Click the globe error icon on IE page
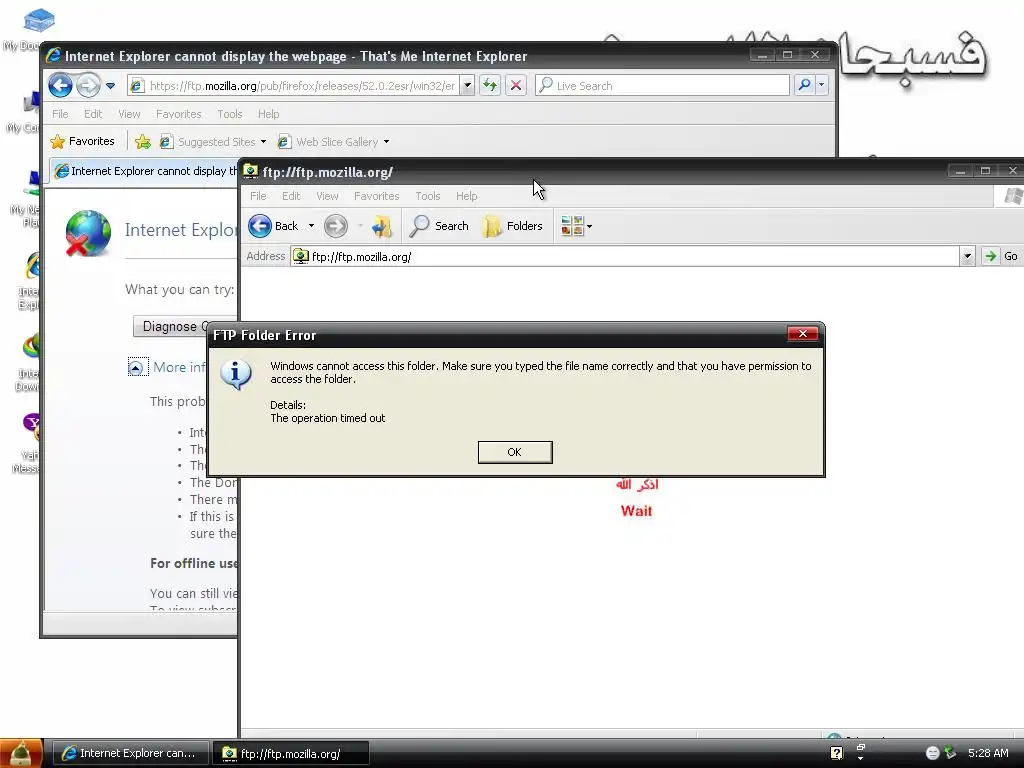The image size is (1024, 768). tap(88, 233)
